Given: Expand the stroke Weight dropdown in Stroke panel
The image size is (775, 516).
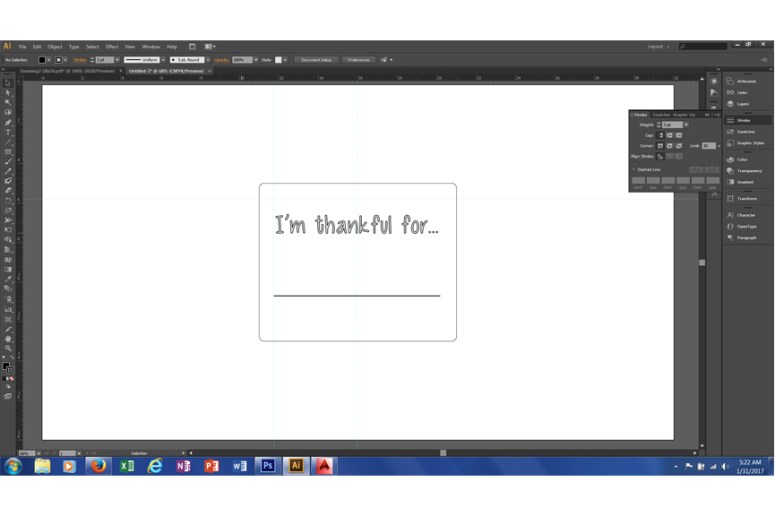Looking at the screenshot, I should 685,124.
